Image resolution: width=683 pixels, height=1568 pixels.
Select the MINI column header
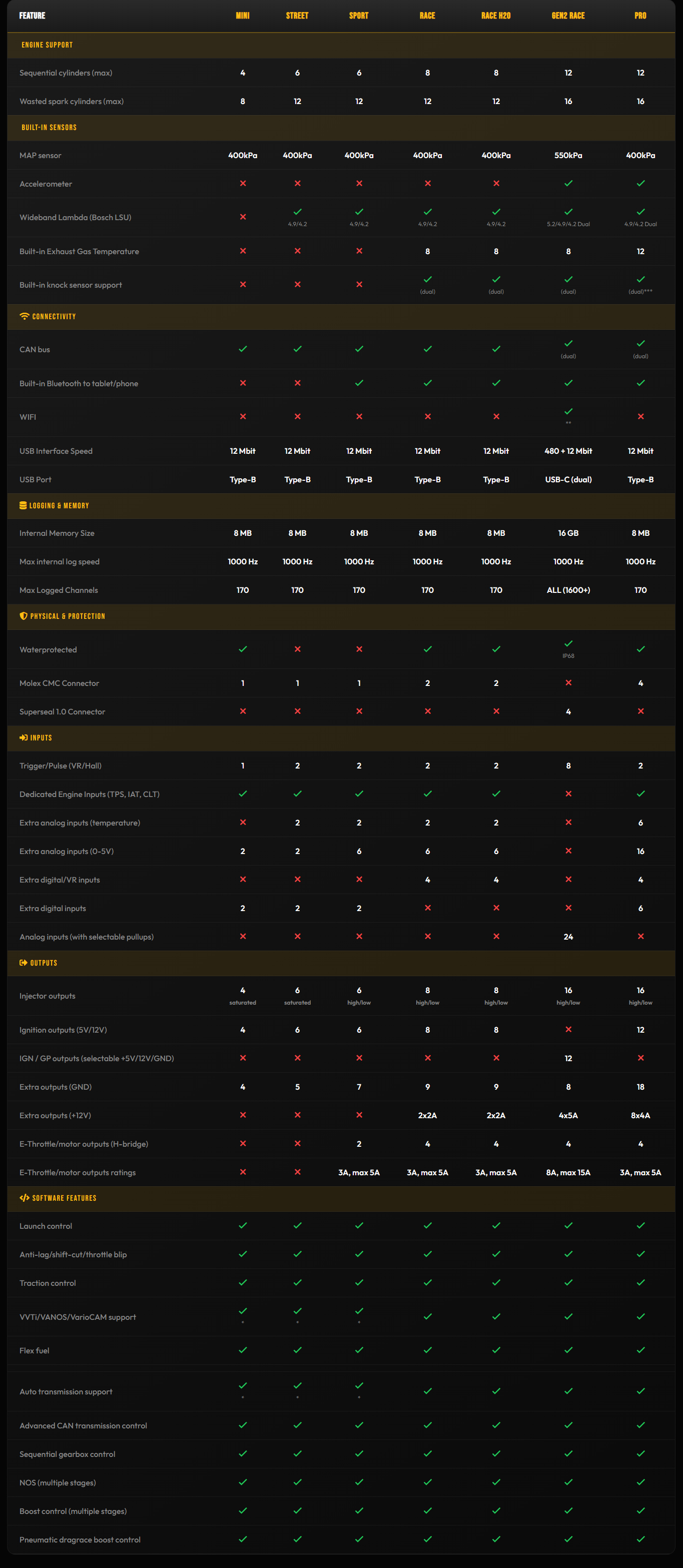click(x=243, y=16)
